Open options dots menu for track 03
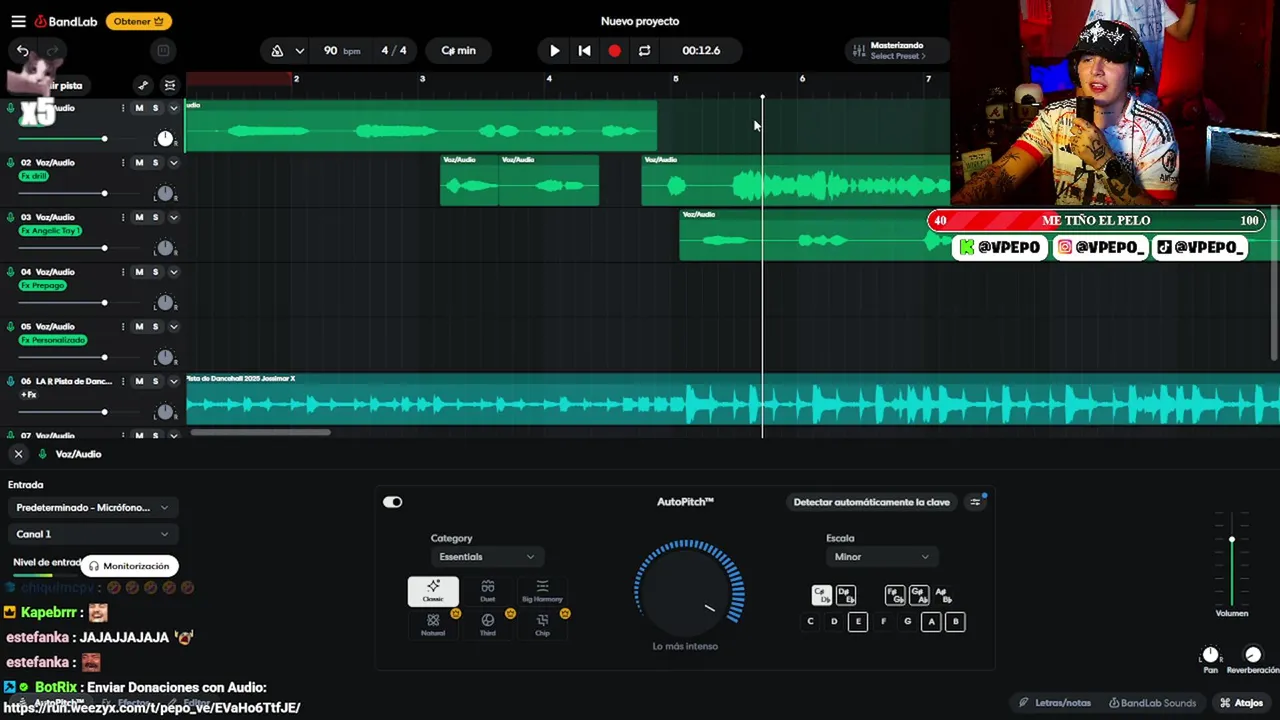The image size is (1280, 720). pos(123,217)
